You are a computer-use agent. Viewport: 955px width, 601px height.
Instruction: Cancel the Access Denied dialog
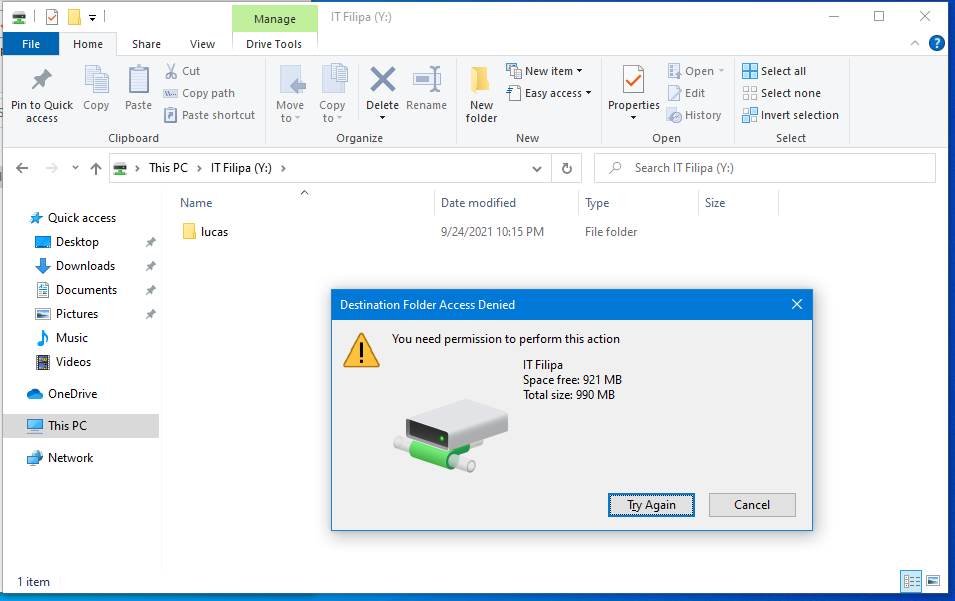752,505
